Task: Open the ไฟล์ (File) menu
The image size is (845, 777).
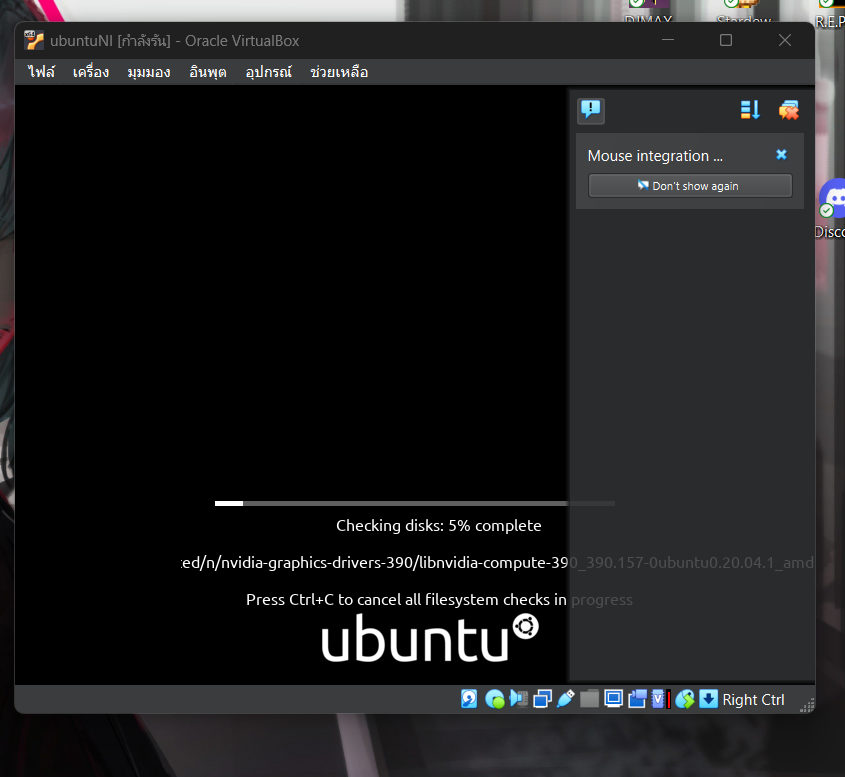Action: [x=41, y=72]
